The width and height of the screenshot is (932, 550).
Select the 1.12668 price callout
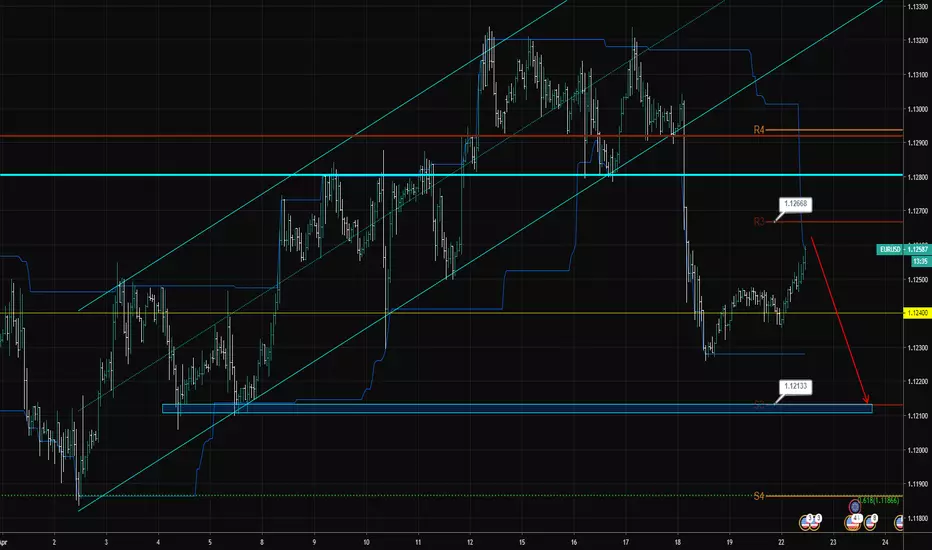795,204
